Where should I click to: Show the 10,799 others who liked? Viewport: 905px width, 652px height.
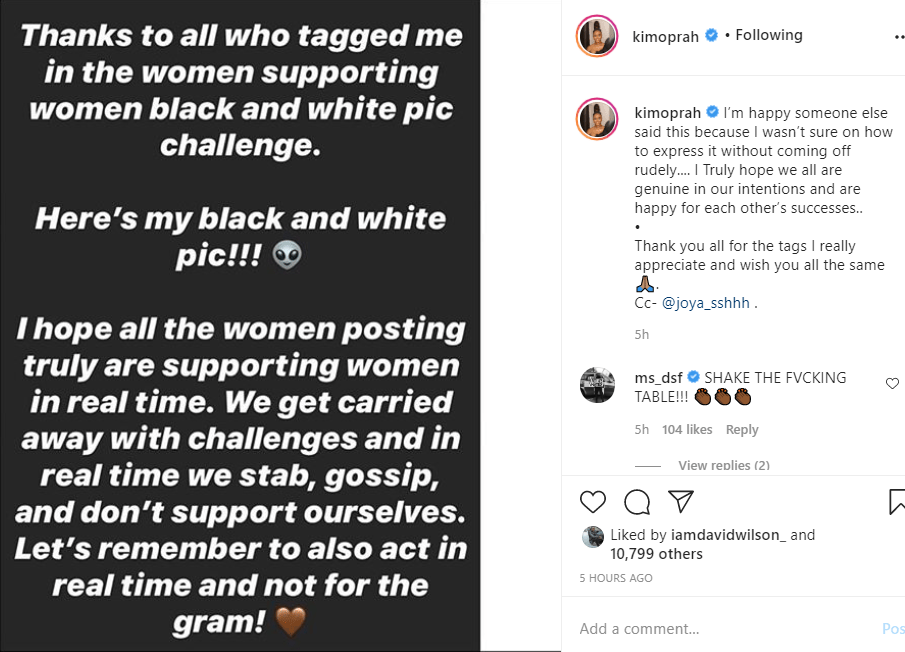[x=655, y=554]
